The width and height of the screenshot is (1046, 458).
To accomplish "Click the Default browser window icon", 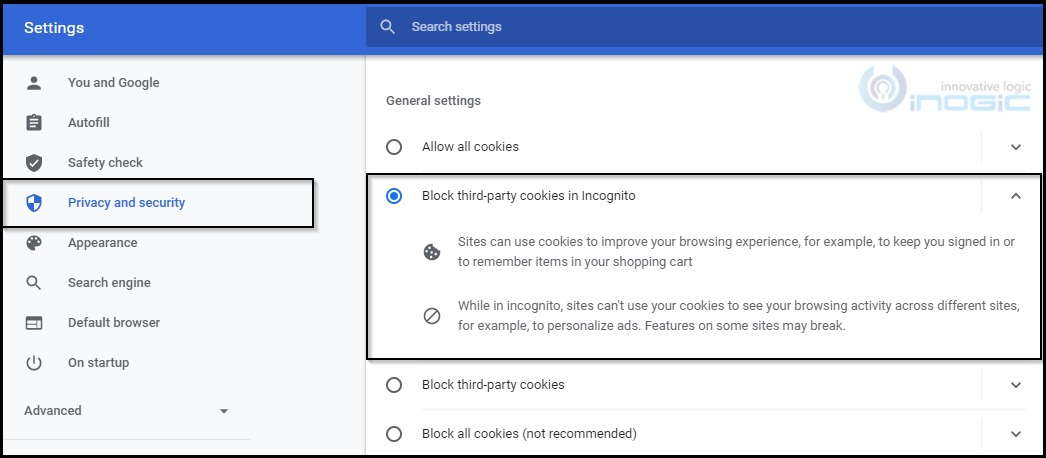I will click(x=33, y=323).
